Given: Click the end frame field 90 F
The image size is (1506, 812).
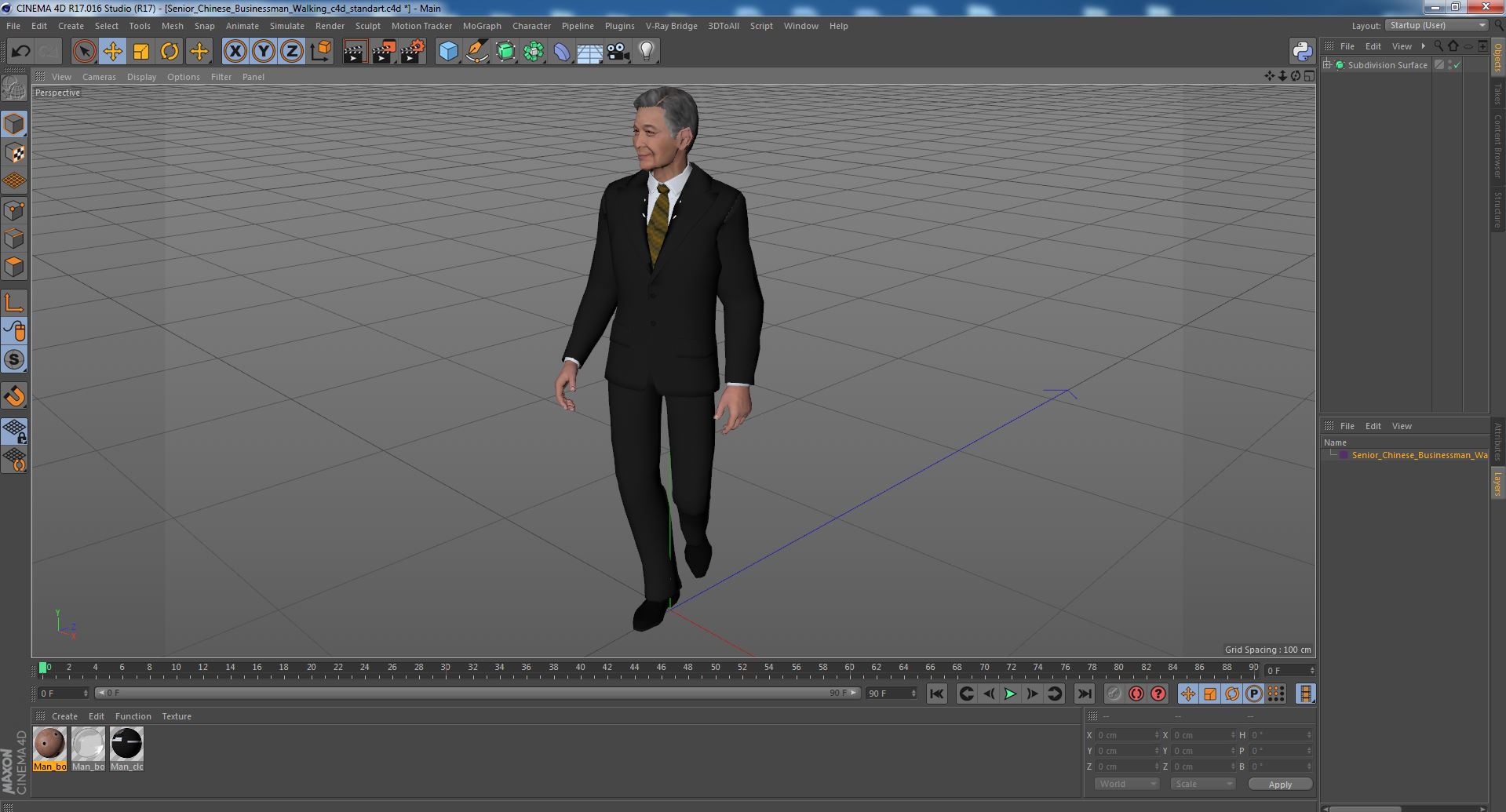Looking at the screenshot, I should tap(891, 694).
